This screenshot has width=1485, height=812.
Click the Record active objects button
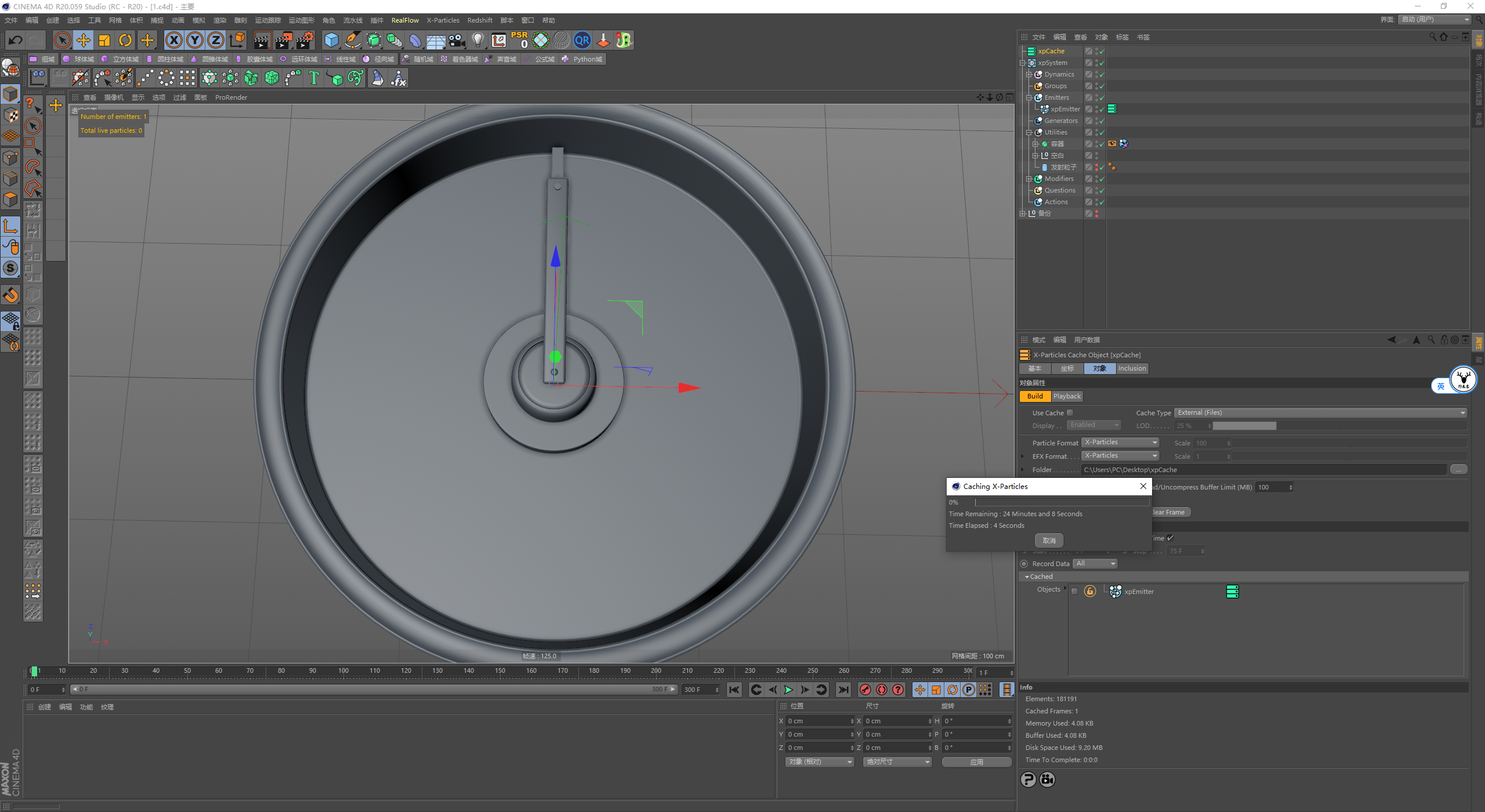(865, 690)
